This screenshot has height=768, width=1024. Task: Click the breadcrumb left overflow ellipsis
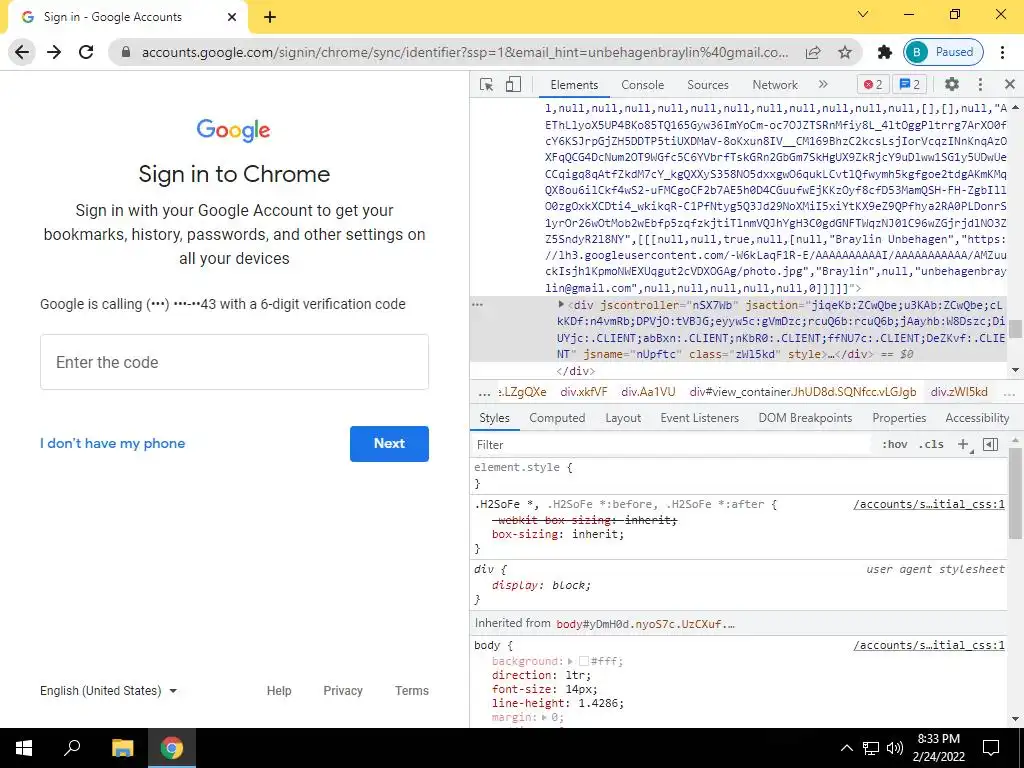tap(484, 392)
